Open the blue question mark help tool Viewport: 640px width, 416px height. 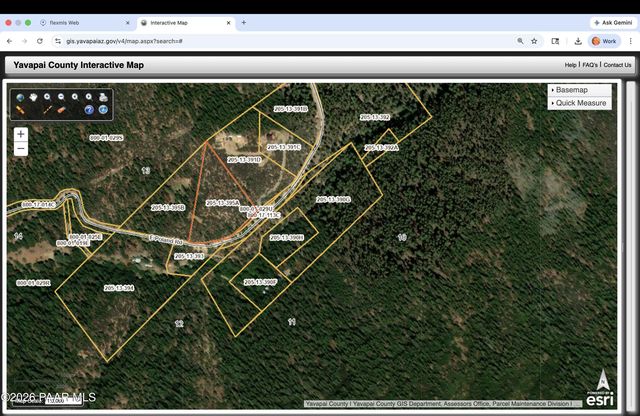(x=89, y=110)
